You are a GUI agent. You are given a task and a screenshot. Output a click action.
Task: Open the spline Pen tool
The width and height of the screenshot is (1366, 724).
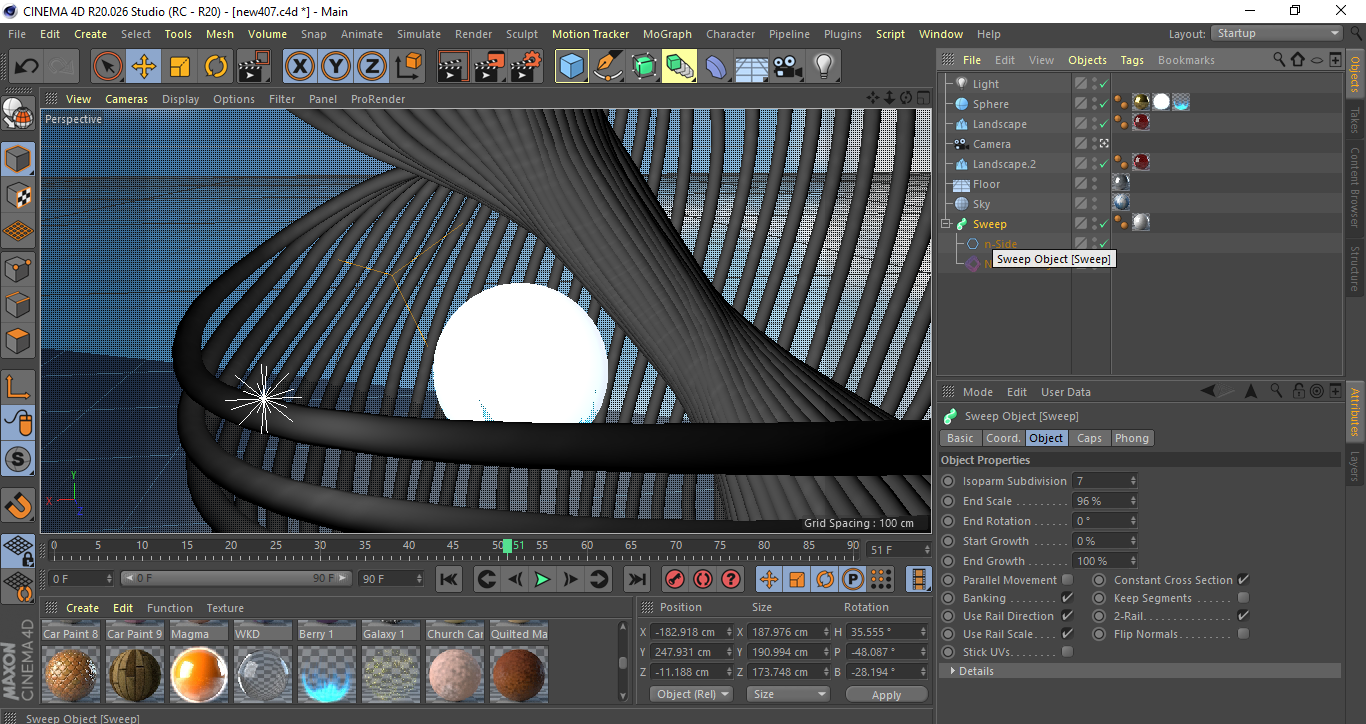point(608,67)
